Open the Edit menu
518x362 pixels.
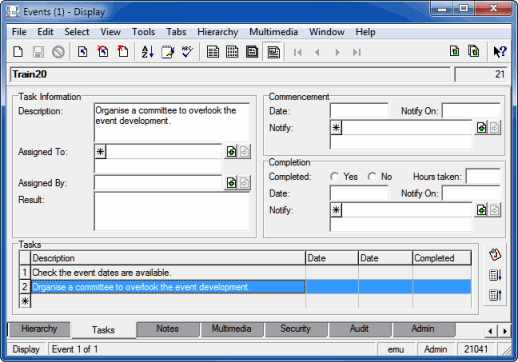(x=45, y=32)
